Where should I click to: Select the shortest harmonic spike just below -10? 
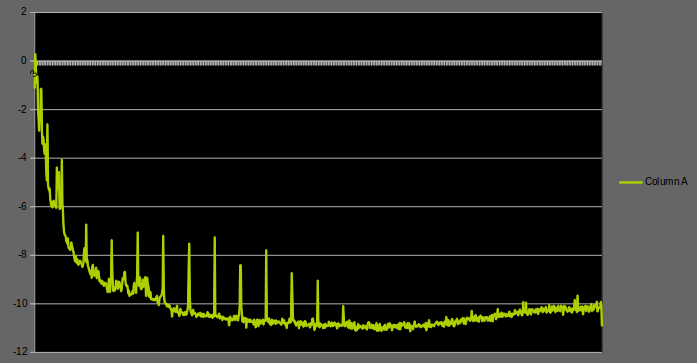pos(343,307)
